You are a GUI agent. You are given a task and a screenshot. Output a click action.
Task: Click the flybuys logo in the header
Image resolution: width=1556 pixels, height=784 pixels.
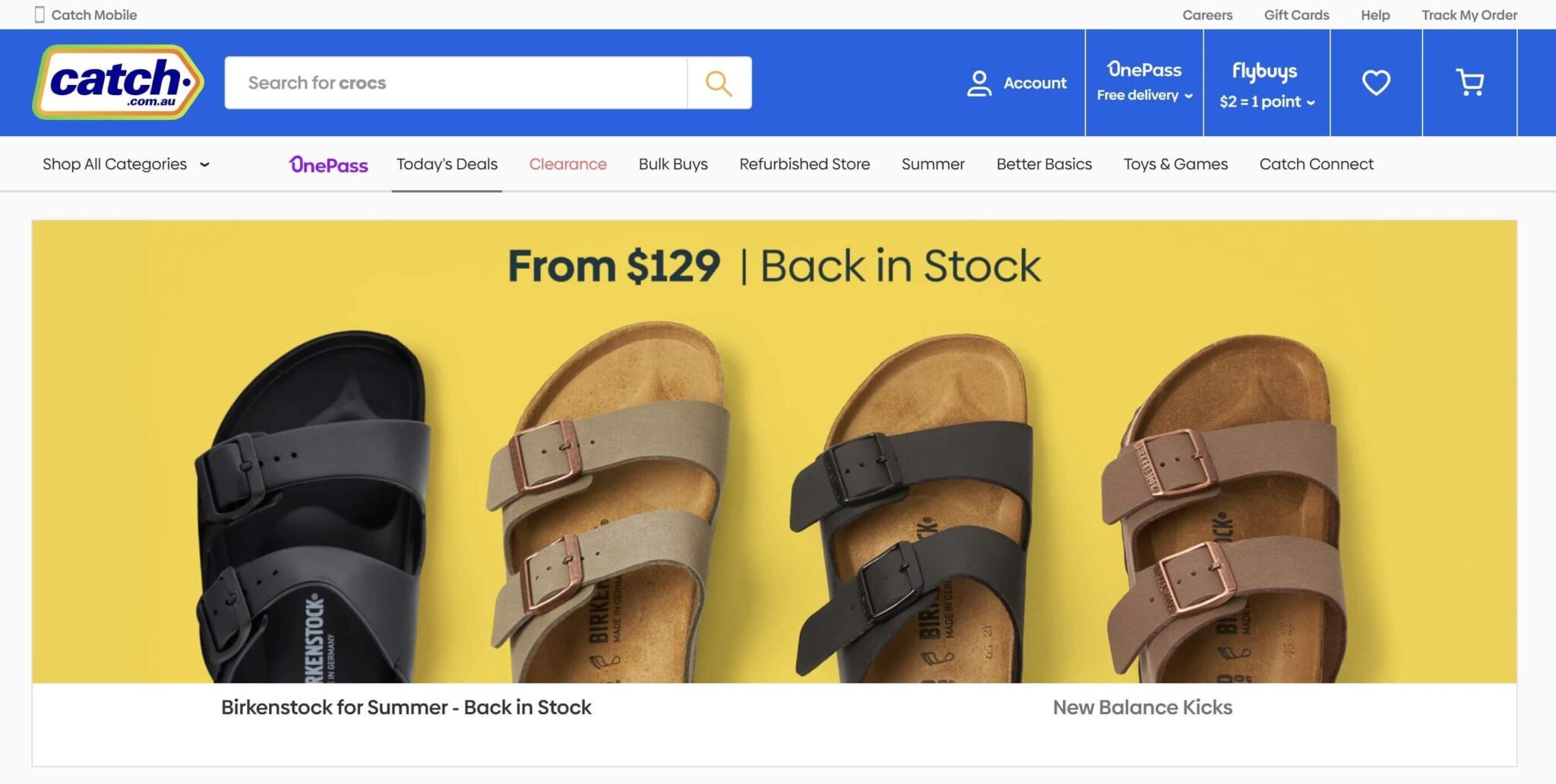tap(1265, 71)
